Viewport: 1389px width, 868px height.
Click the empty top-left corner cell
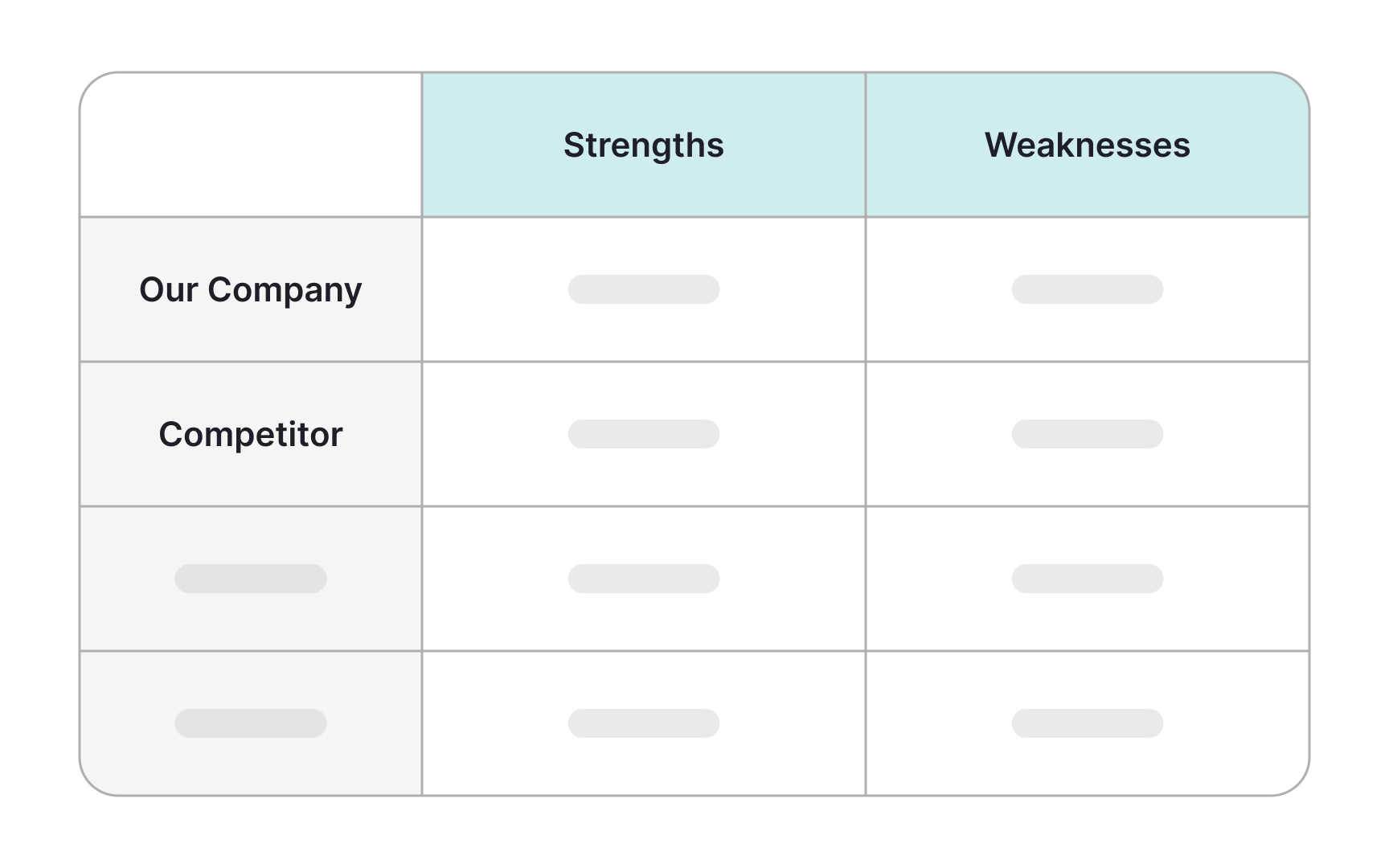click(x=251, y=145)
